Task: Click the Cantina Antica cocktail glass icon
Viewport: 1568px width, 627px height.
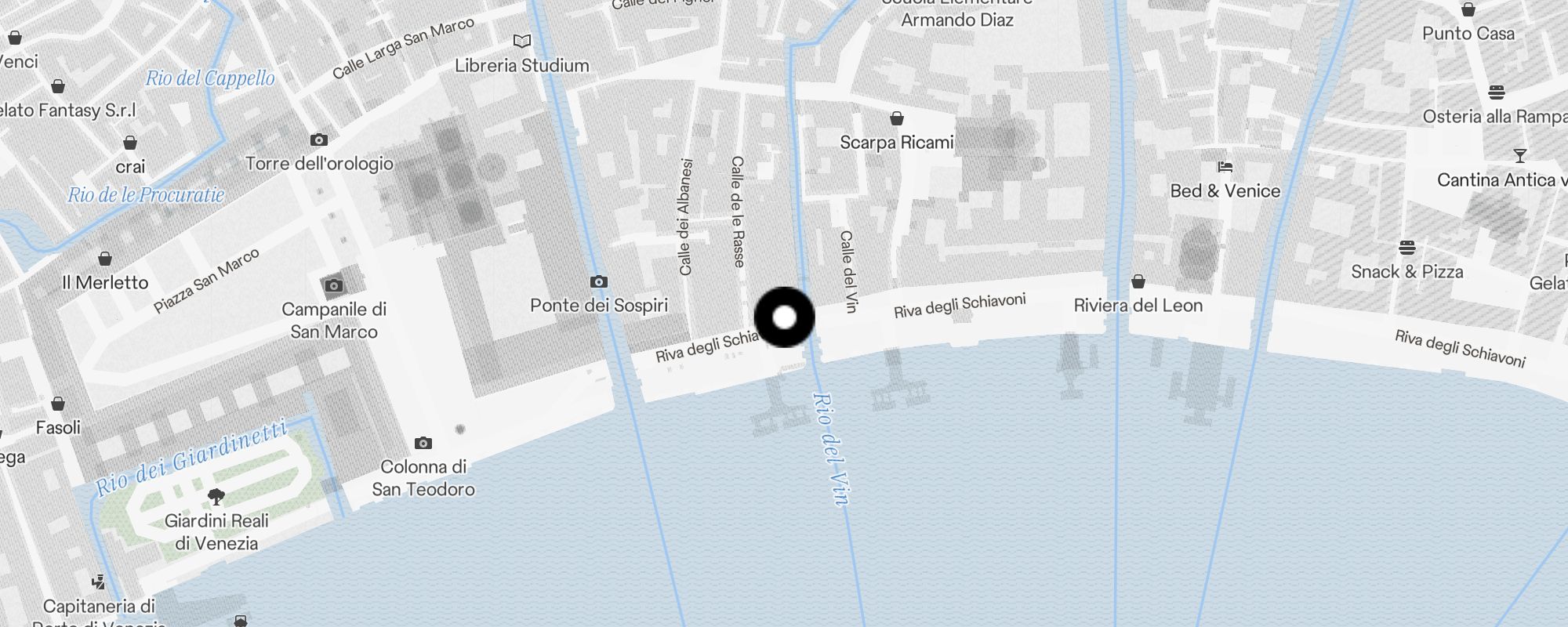Action: (1520, 156)
